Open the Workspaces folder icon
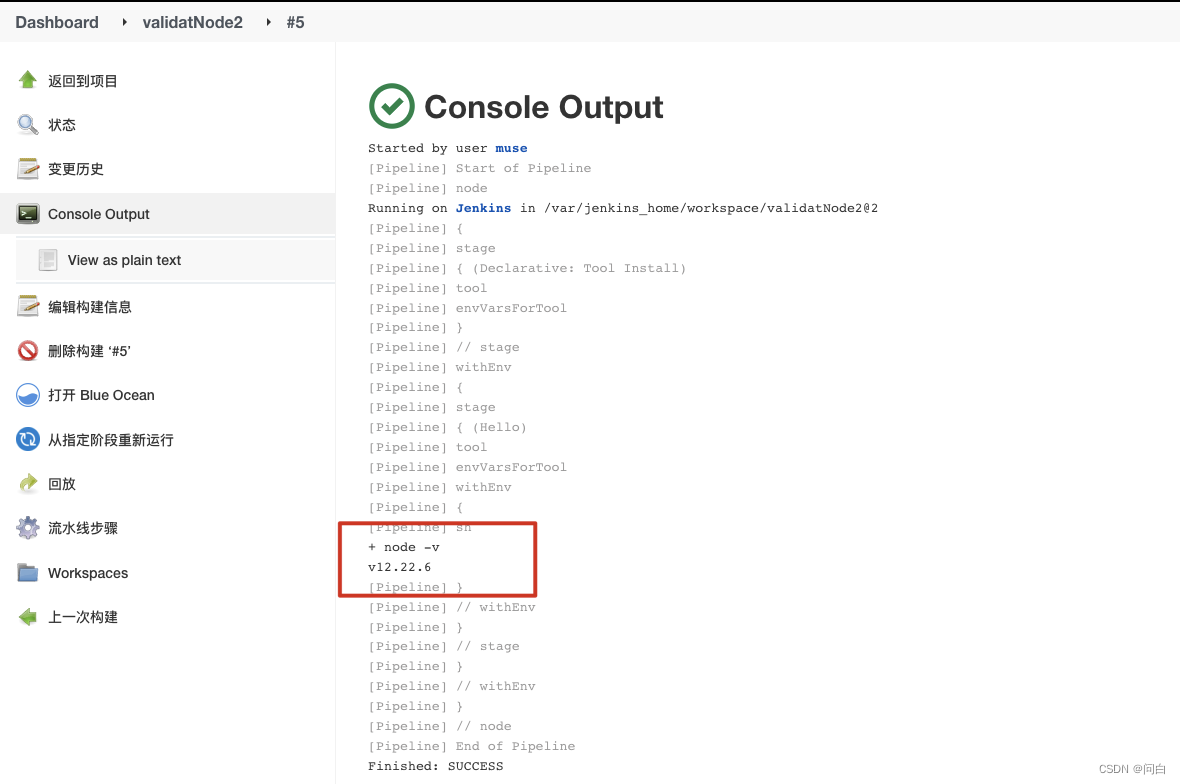The width and height of the screenshot is (1180, 784). tap(27, 572)
